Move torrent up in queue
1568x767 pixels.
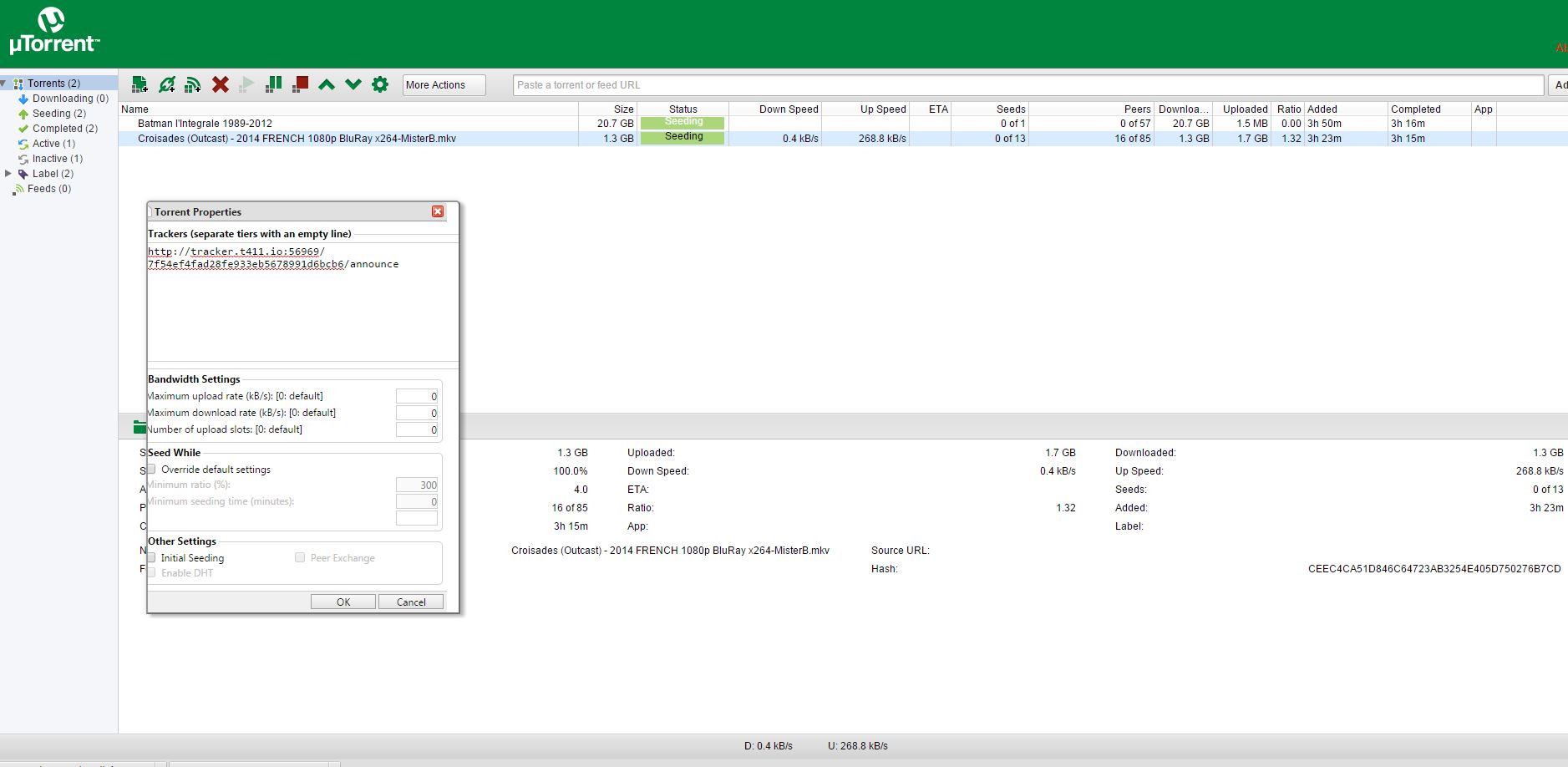[327, 84]
